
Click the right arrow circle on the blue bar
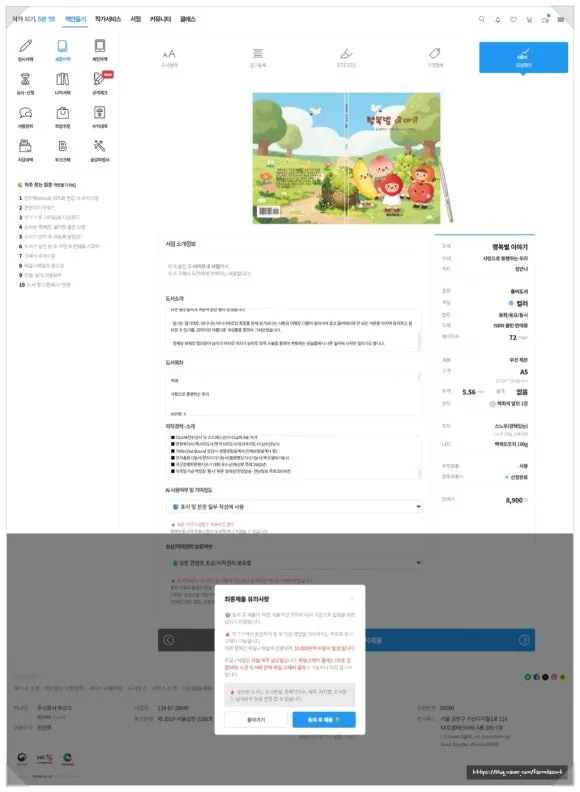click(524, 640)
